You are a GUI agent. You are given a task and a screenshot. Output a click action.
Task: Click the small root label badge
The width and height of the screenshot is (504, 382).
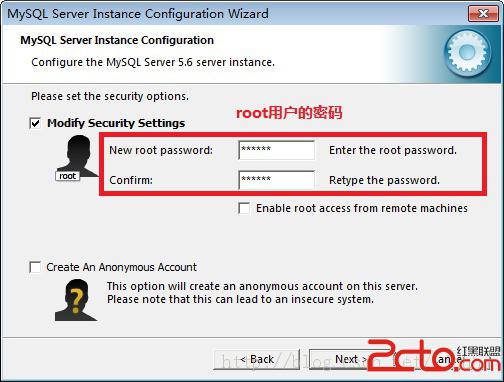[x=68, y=176]
